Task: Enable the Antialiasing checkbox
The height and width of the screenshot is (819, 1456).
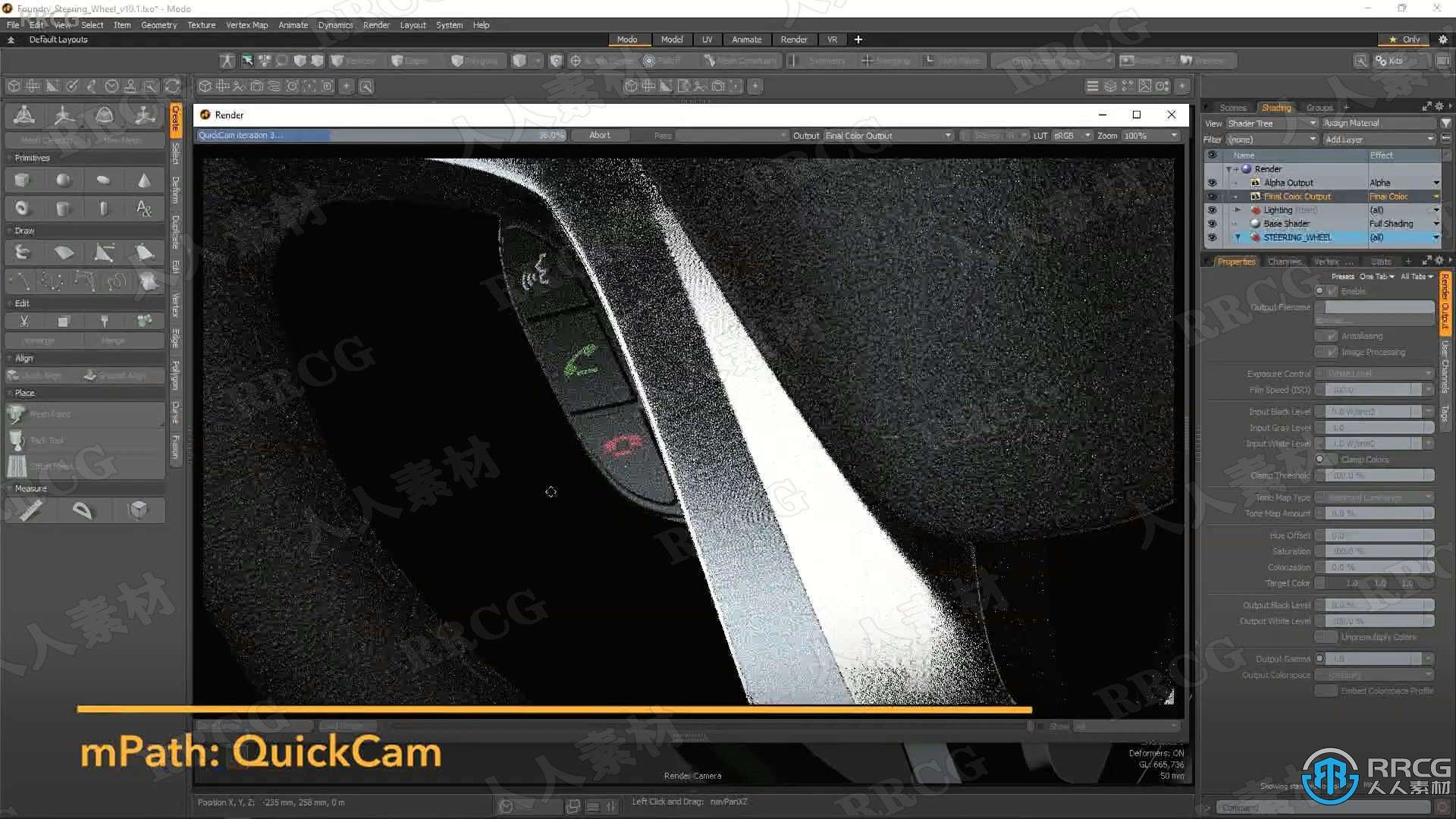Action: (x=1328, y=335)
